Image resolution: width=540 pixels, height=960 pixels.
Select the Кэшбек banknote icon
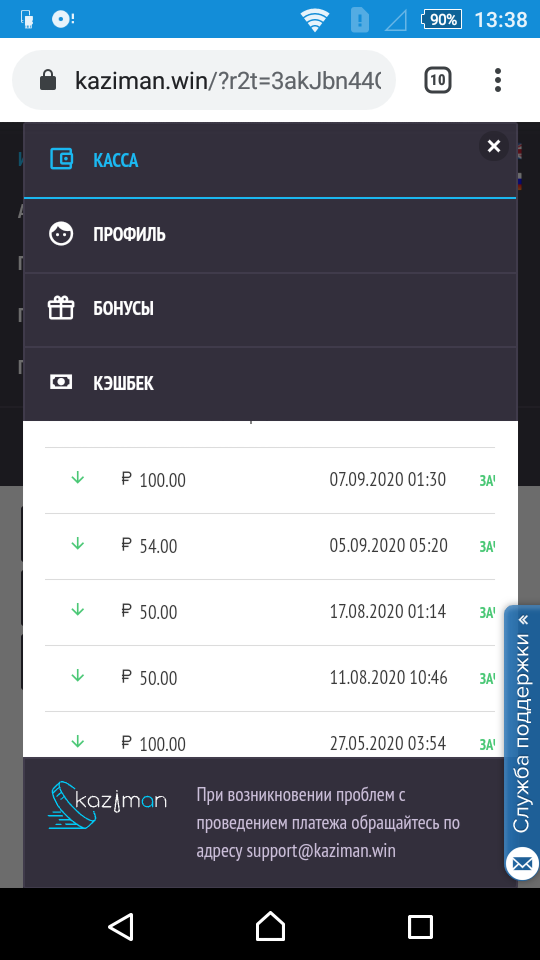tap(61, 383)
